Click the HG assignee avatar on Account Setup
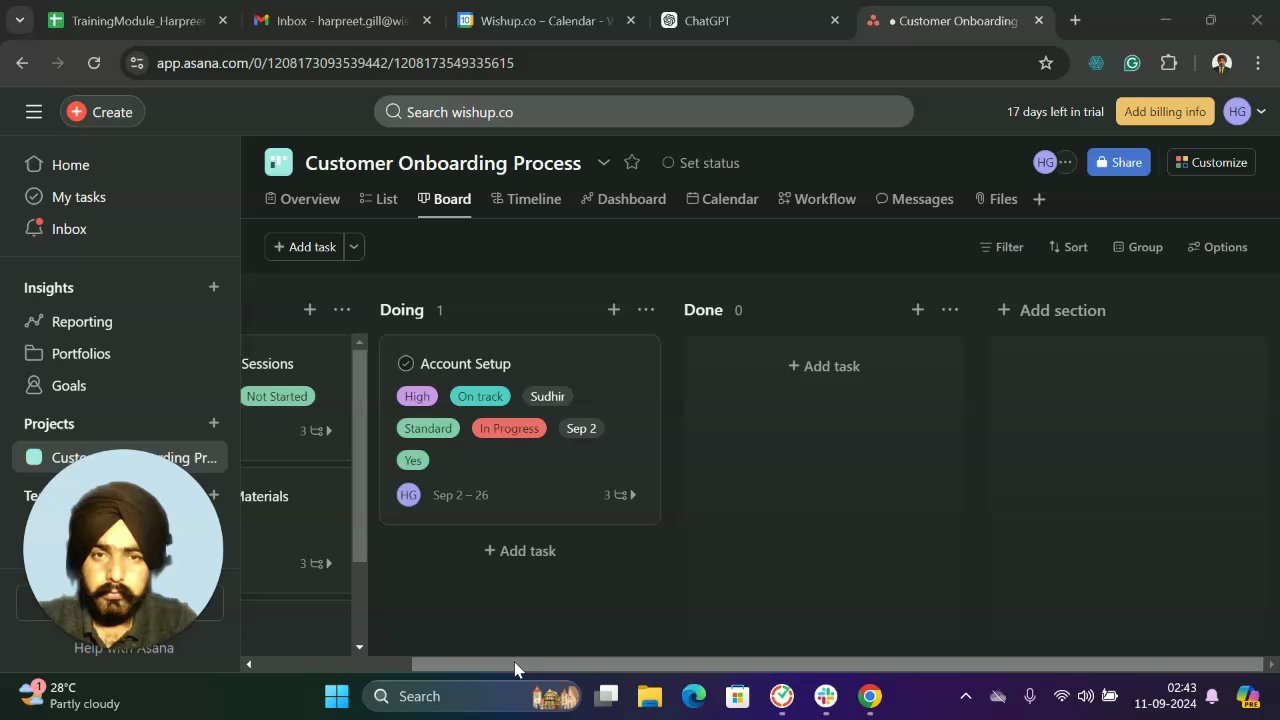The image size is (1280, 720). coord(409,495)
